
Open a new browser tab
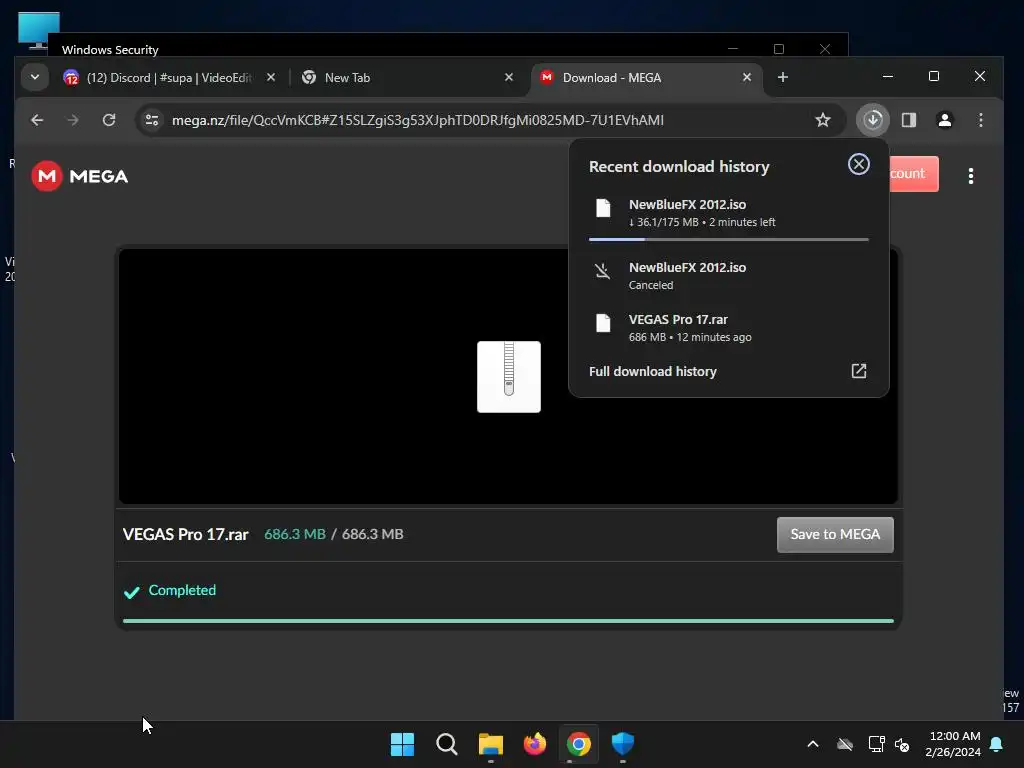click(x=783, y=78)
